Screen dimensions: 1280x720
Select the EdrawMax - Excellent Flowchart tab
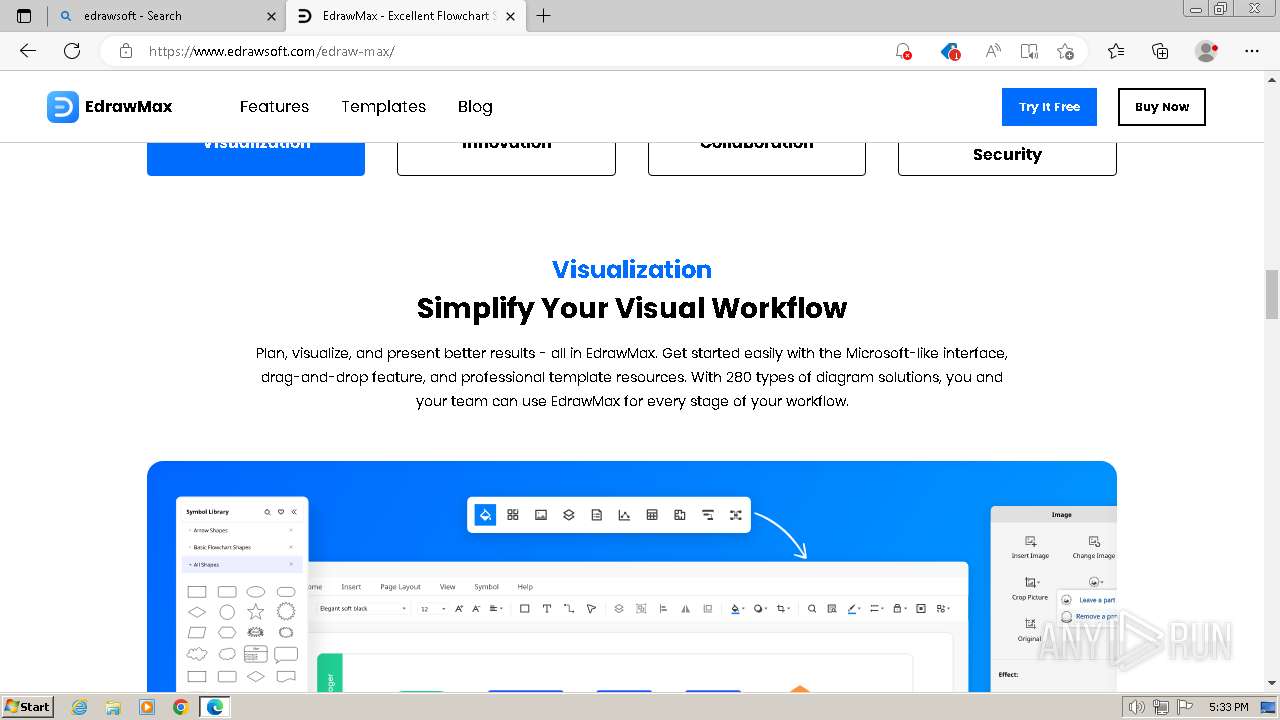click(x=408, y=16)
